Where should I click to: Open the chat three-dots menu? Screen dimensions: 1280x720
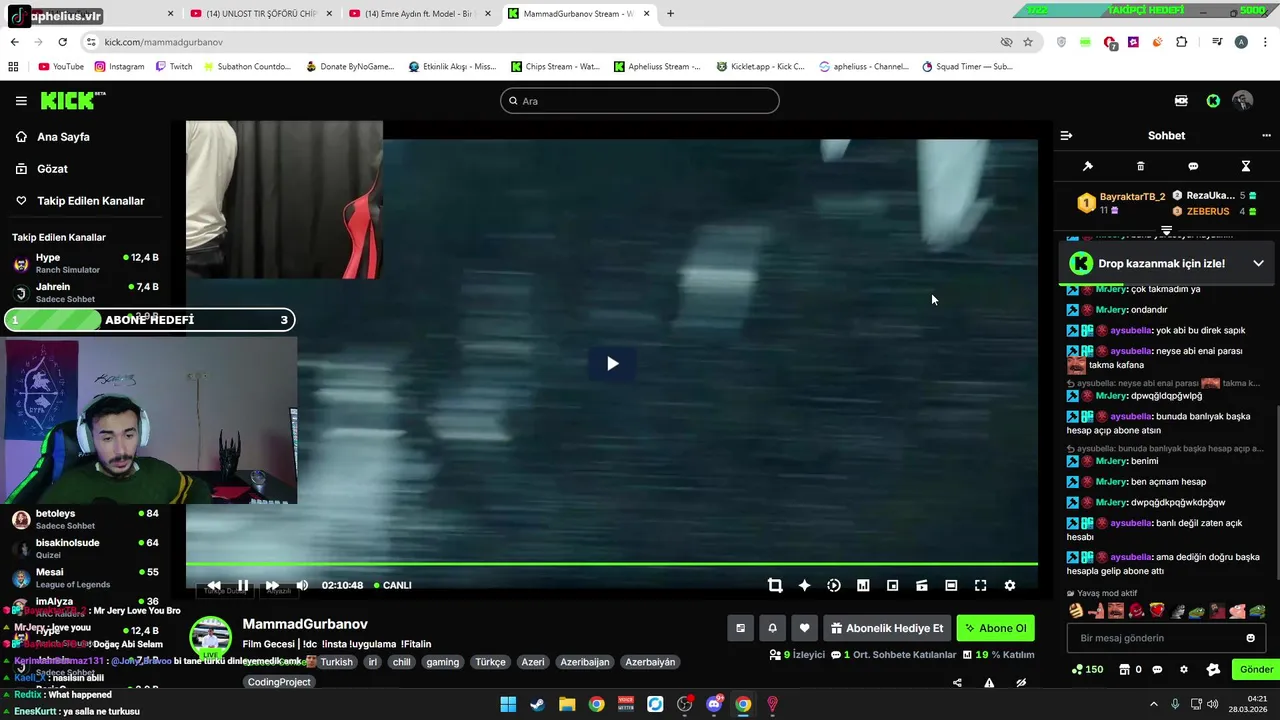click(x=1266, y=136)
